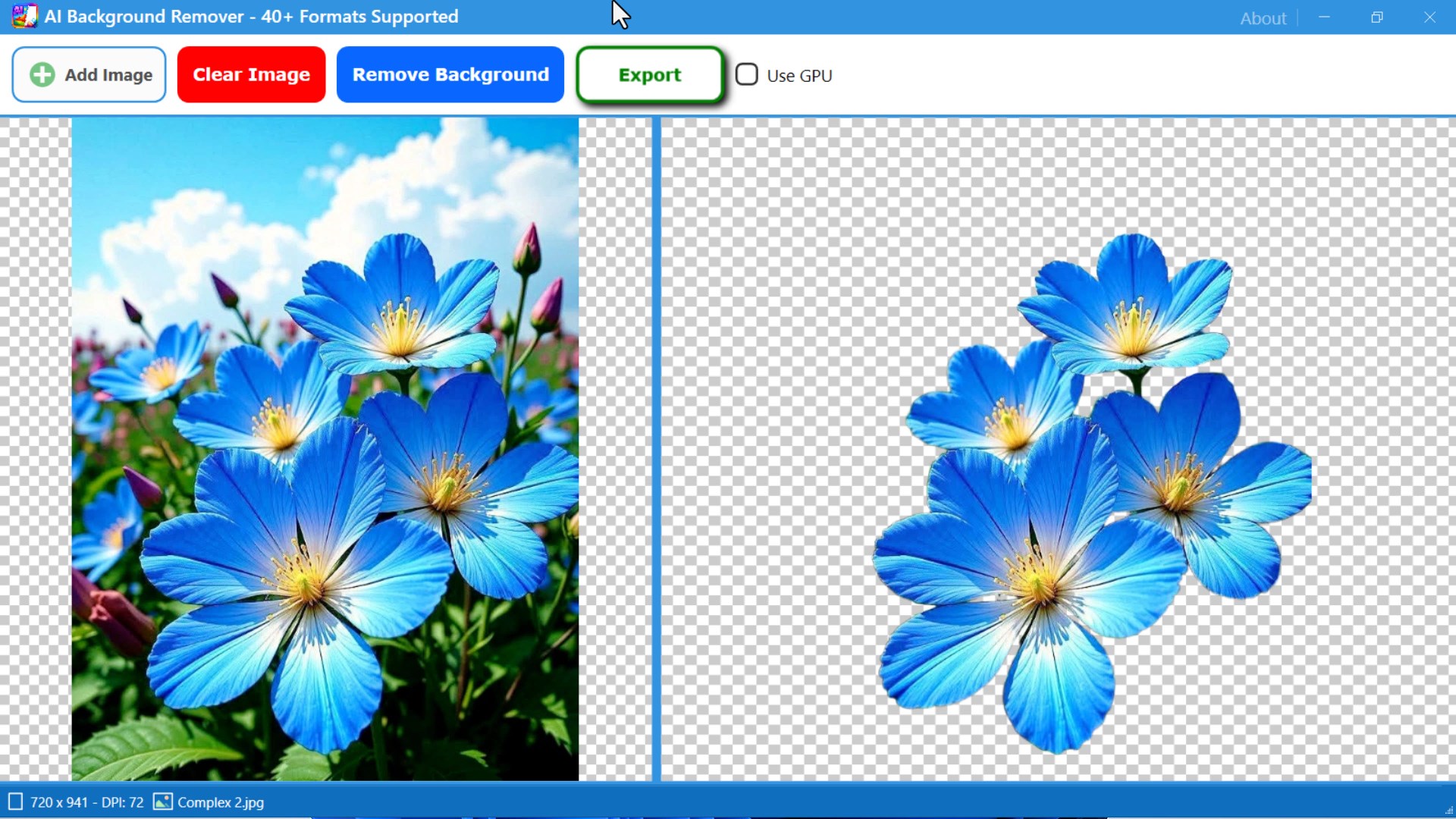
Task: Click the Add Image button label
Action: (x=108, y=74)
